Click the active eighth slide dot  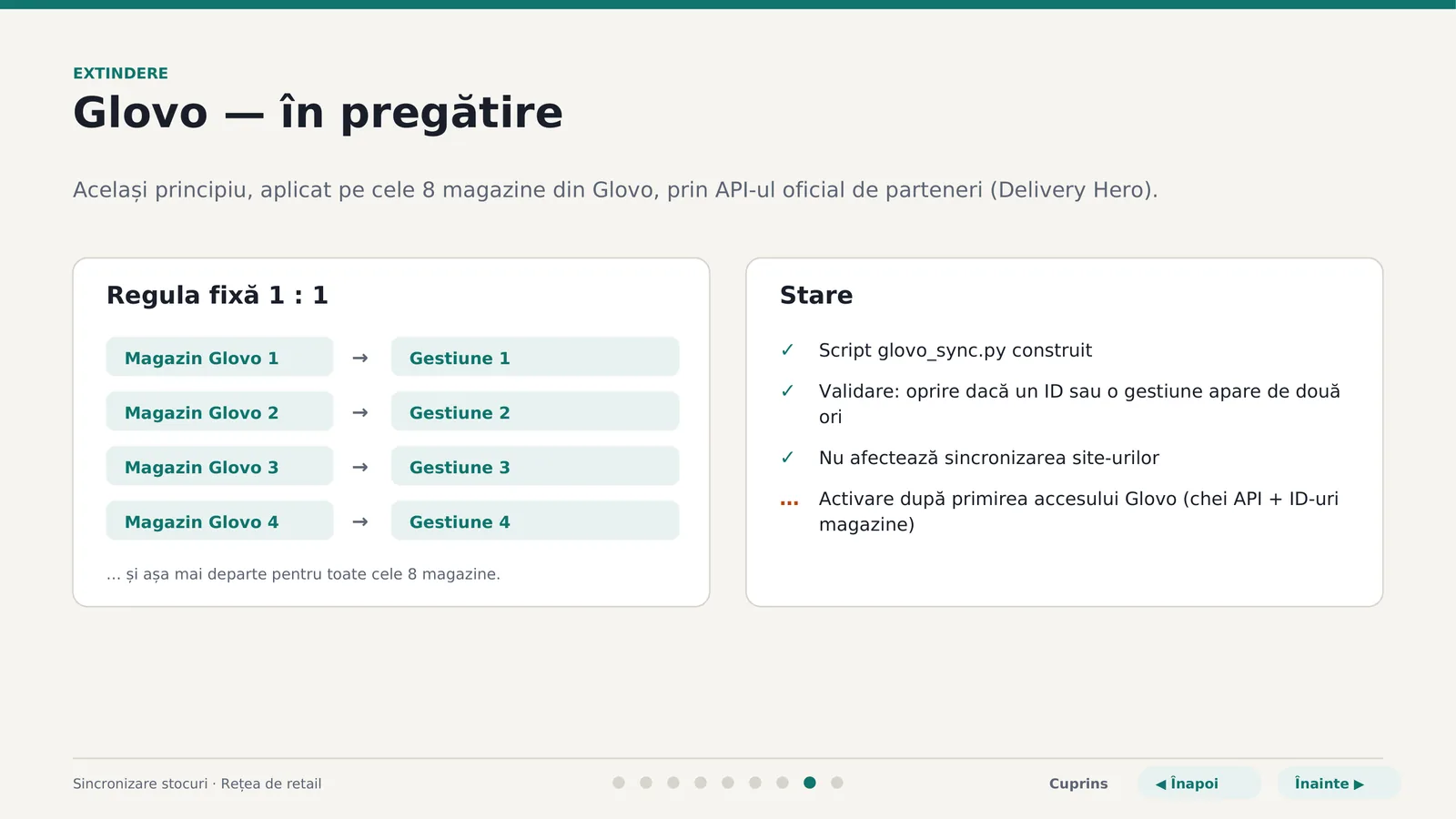click(810, 783)
